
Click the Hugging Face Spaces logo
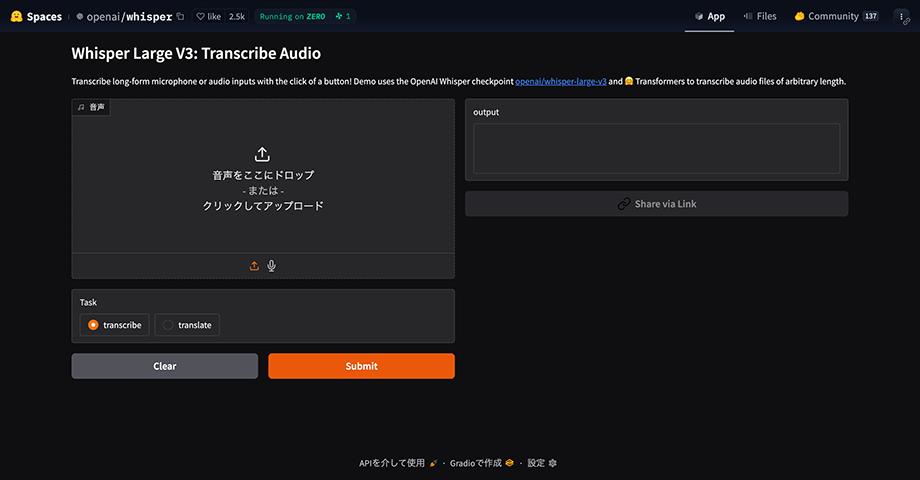17,16
